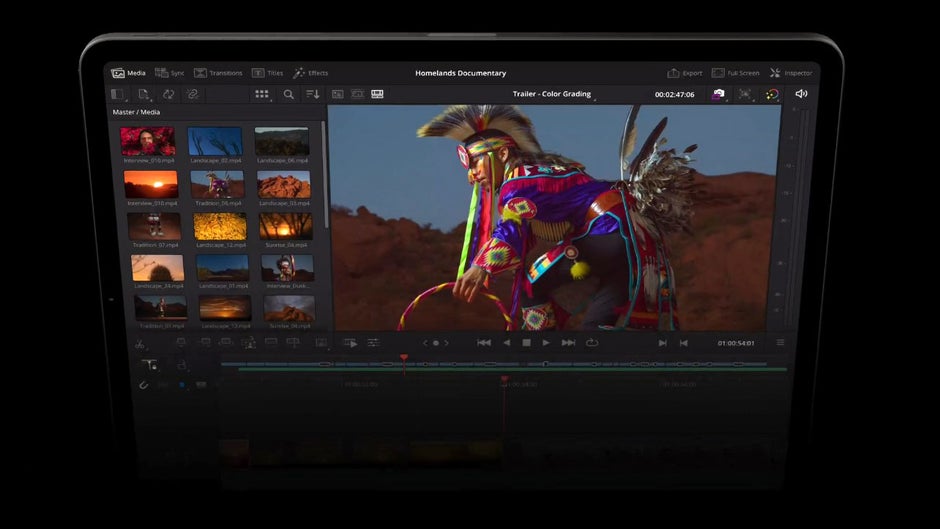Toggle loop playback button
The width and height of the screenshot is (940, 529).
[592, 343]
